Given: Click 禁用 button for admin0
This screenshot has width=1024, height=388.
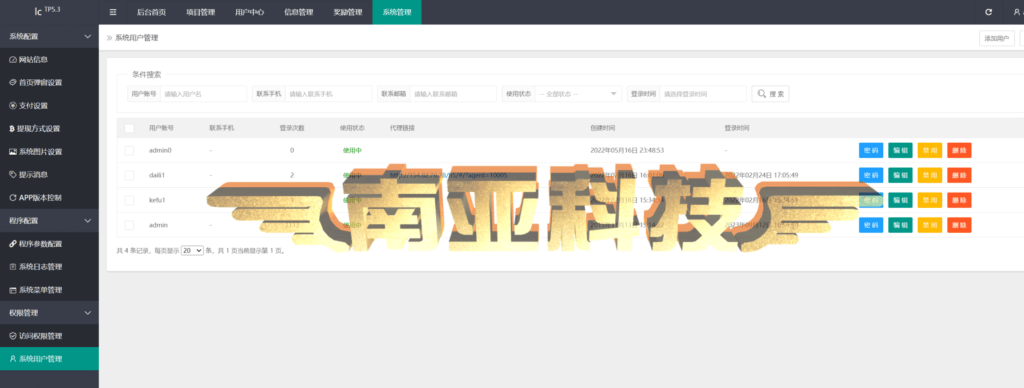Looking at the screenshot, I should (x=929, y=150).
